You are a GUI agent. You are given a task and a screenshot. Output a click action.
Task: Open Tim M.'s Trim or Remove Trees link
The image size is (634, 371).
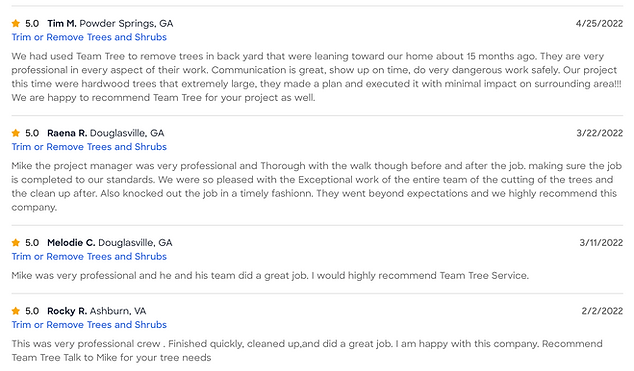(x=89, y=37)
